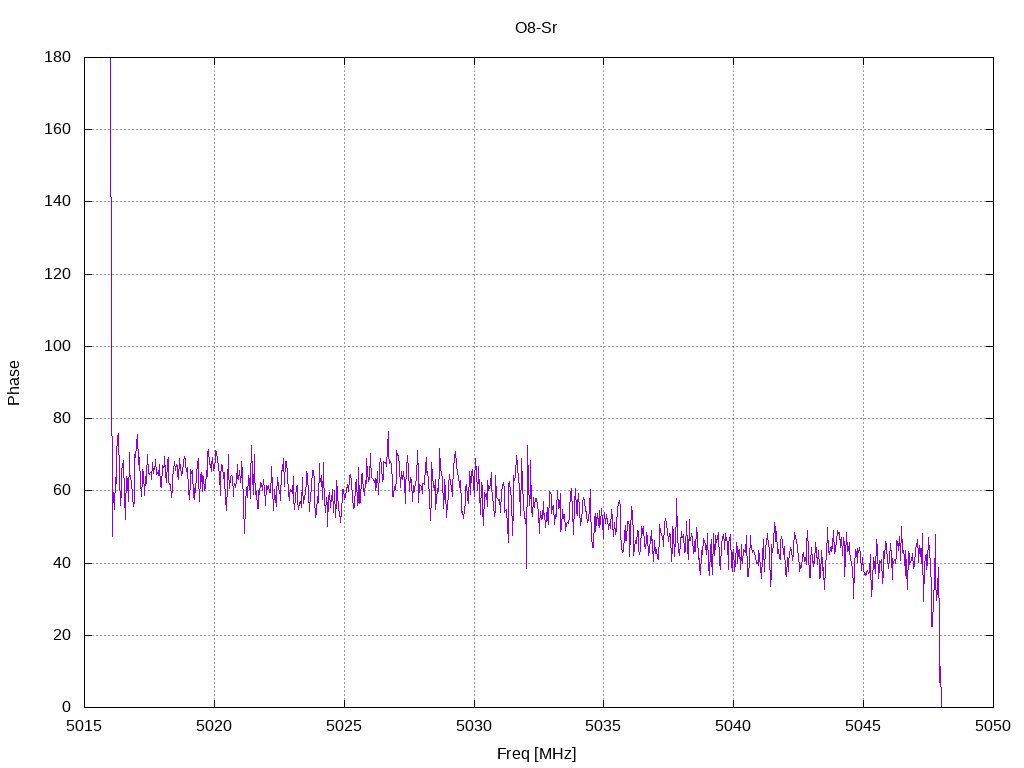Viewport: 1024px width, 768px height.
Task: Click the y-axis tick label 120
Action: click(57, 274)
